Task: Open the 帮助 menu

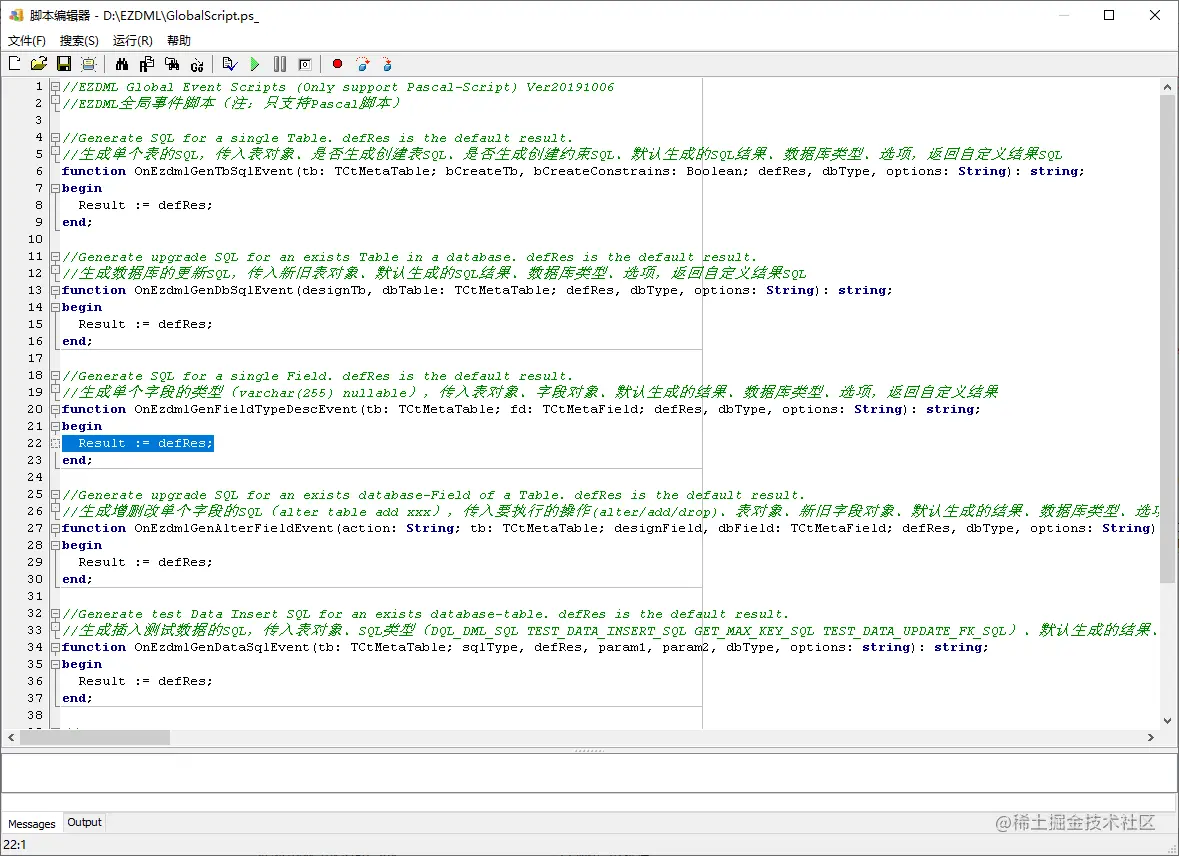Action: click(179, 41)
